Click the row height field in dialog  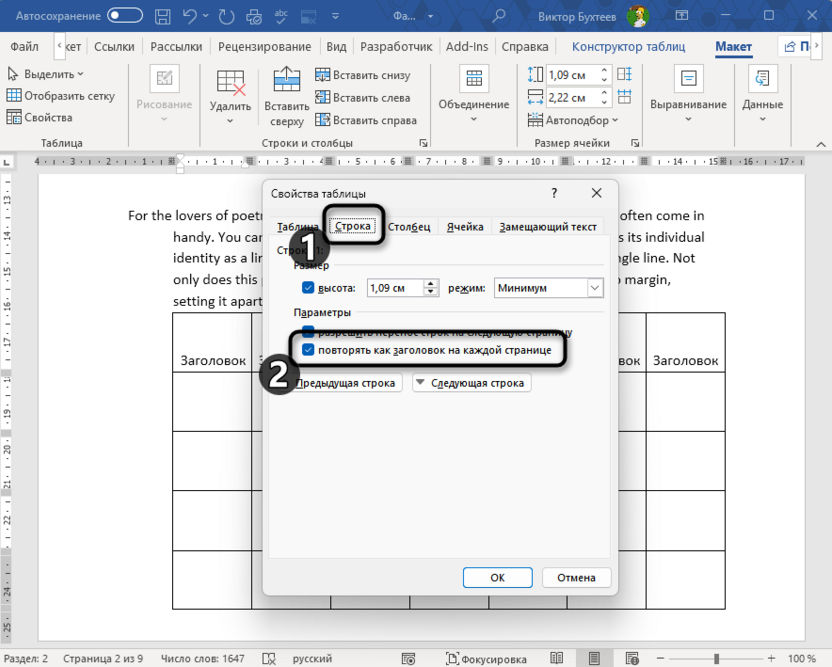(396, 288)
